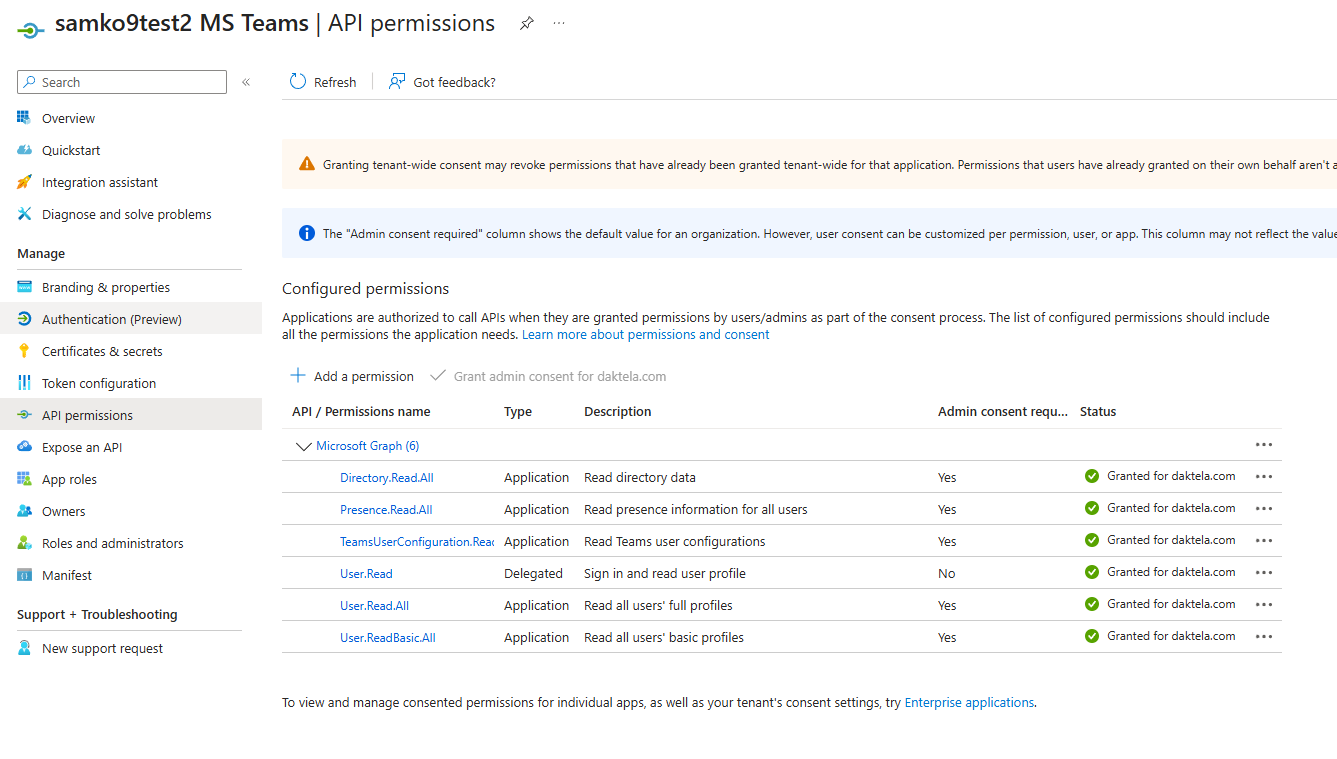Click Learn more about permissions and consent
The width and height of the screenshot is (1337, 759).
click(x=645, y=335)
